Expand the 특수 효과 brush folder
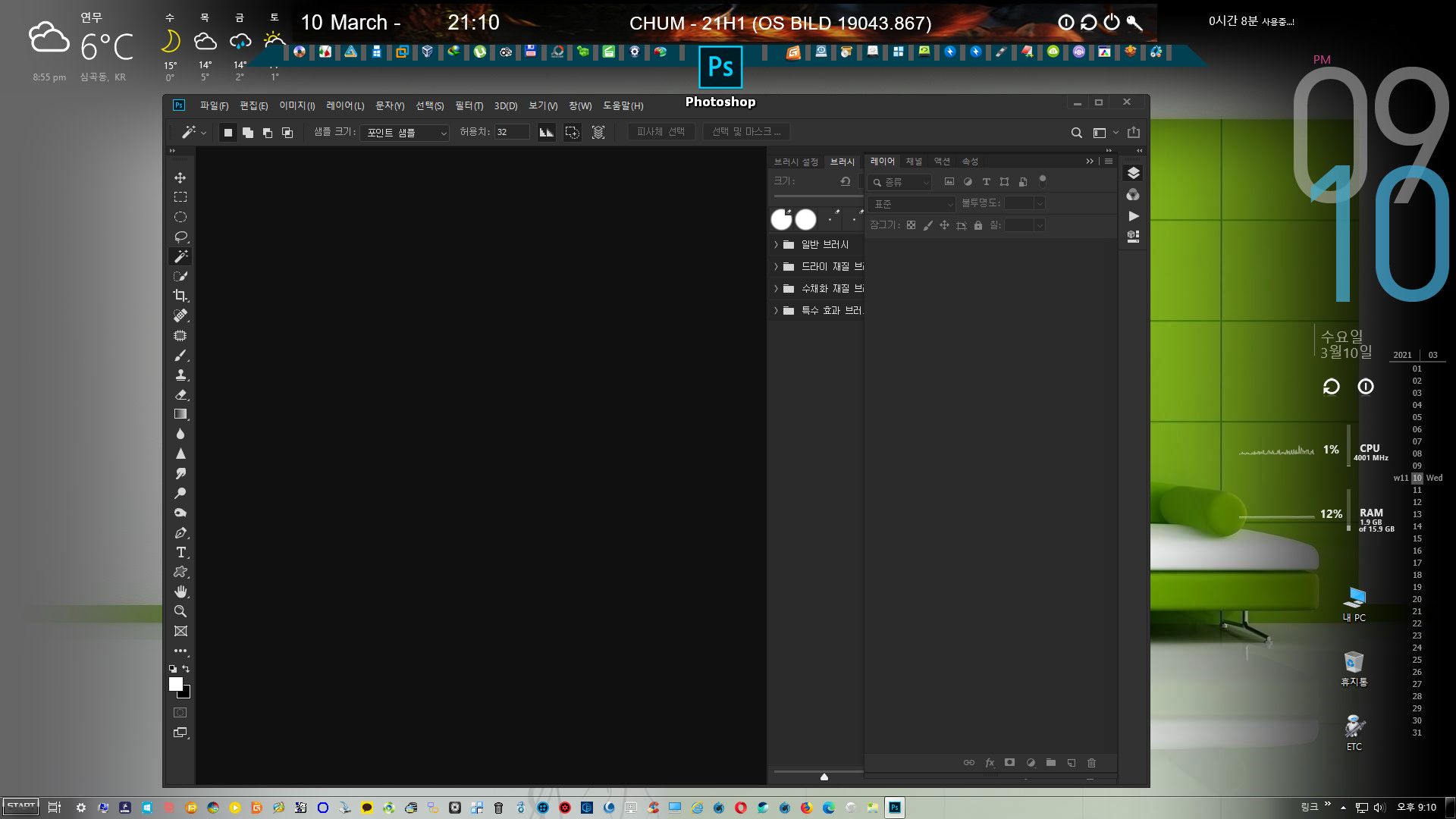This screenshot has width=1456, height=819. pos(776,310)
